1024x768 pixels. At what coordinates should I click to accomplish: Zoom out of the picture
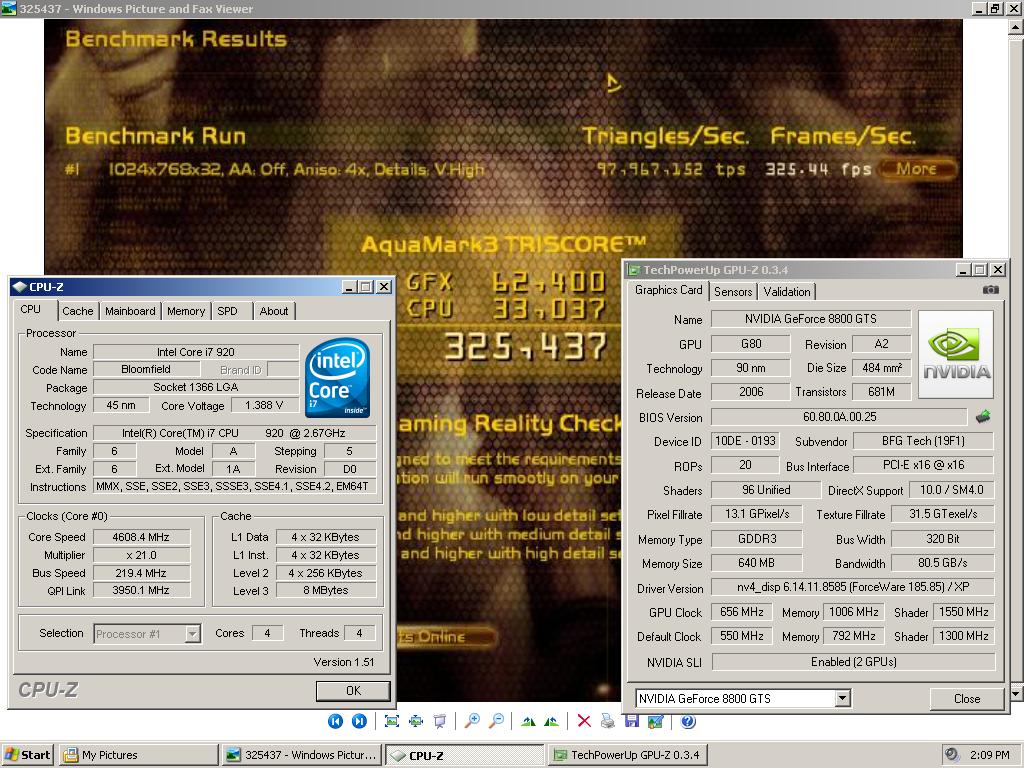[496, 721]
